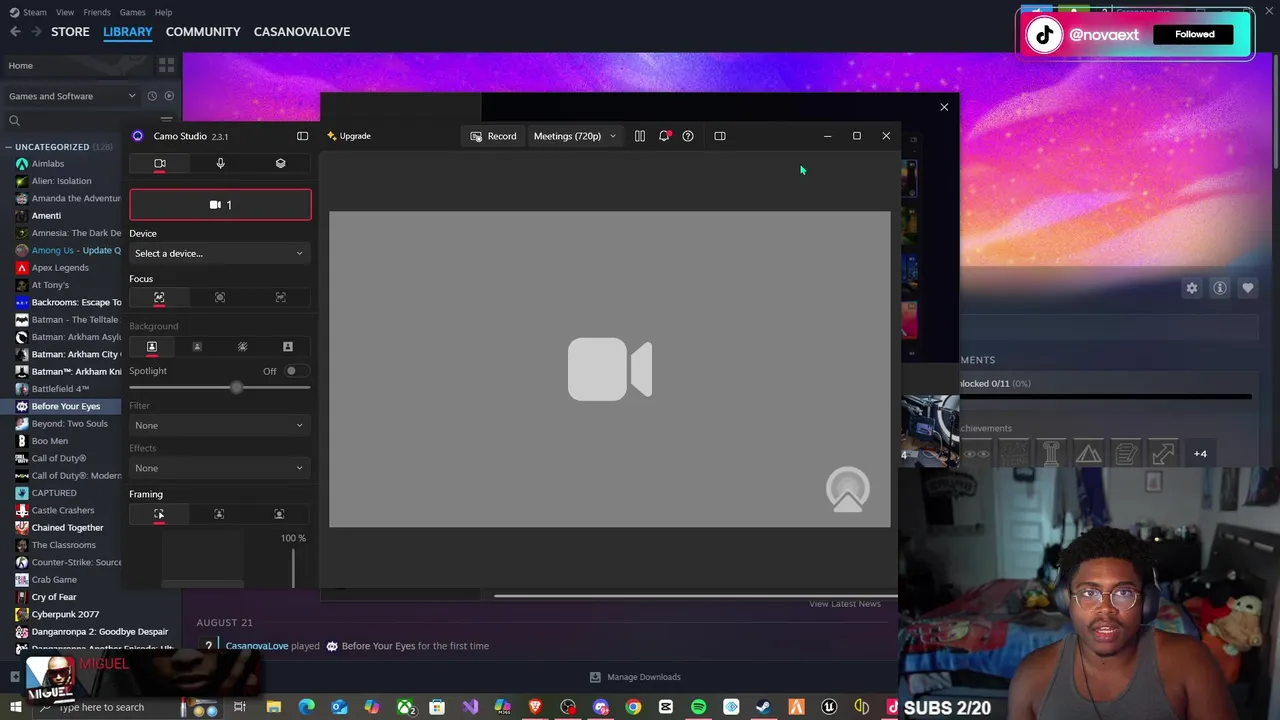Screen dimensions: 1280x720
Task: Close the overlay window behind Camo Studio
Action: [x=944, y=107]
